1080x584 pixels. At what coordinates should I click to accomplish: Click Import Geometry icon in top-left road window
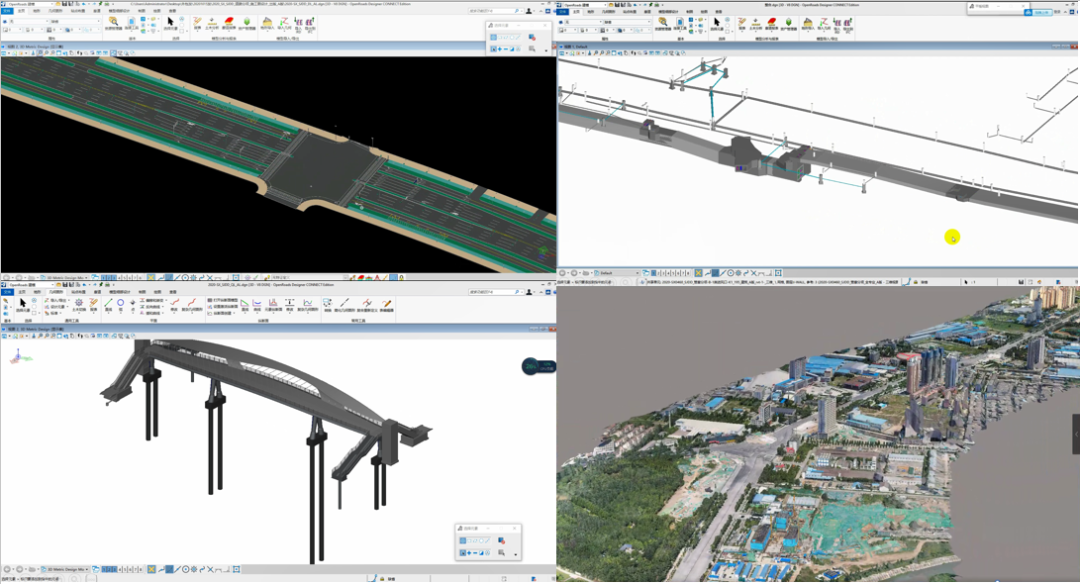click(284, 21)
